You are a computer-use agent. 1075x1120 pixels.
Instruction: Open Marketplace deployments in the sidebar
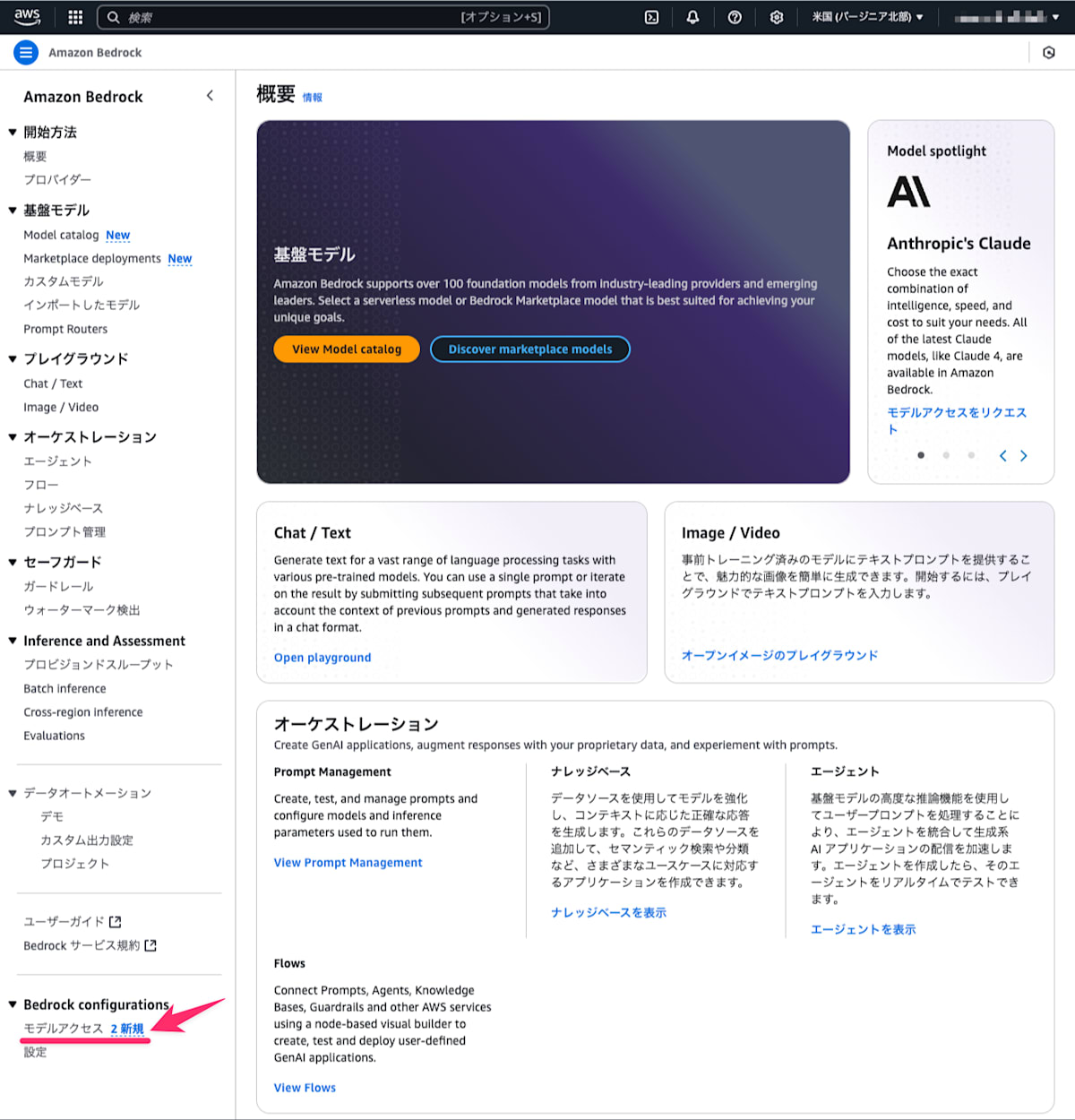[x=92, y=258]
